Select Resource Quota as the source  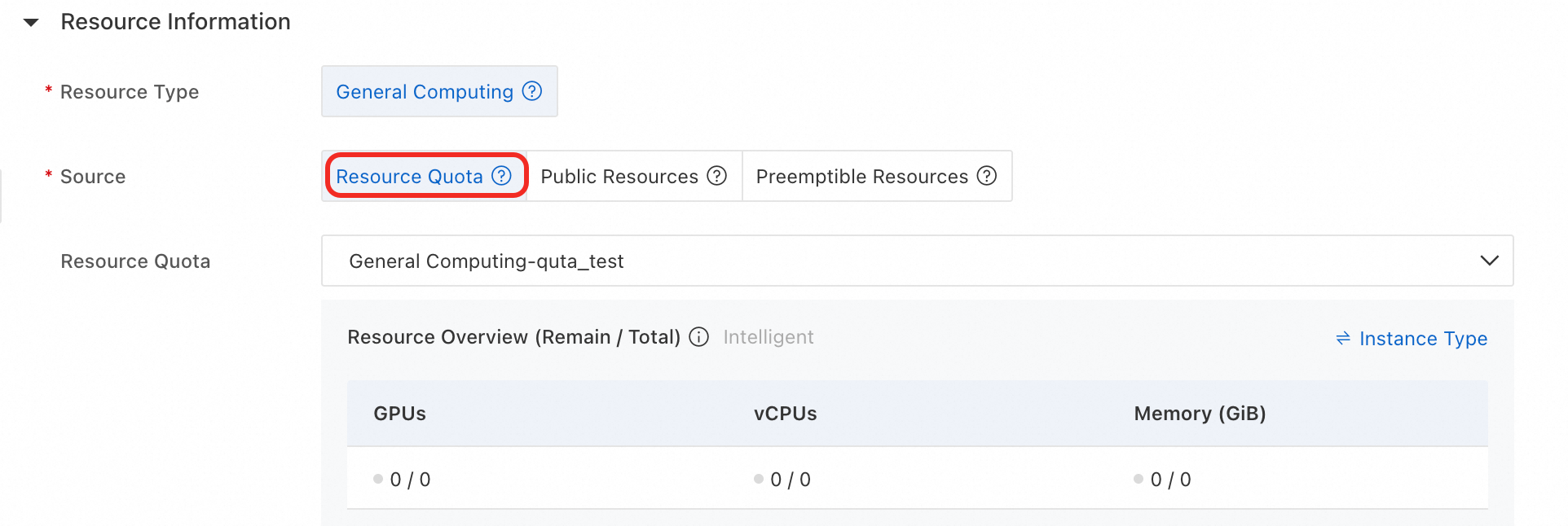point(409,177)
